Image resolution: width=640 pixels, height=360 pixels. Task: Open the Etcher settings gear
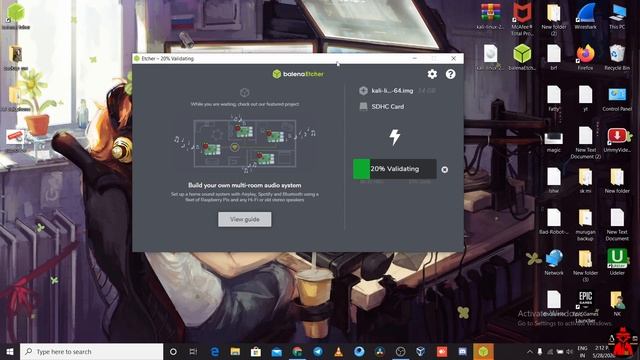click(x=432, y=74)
